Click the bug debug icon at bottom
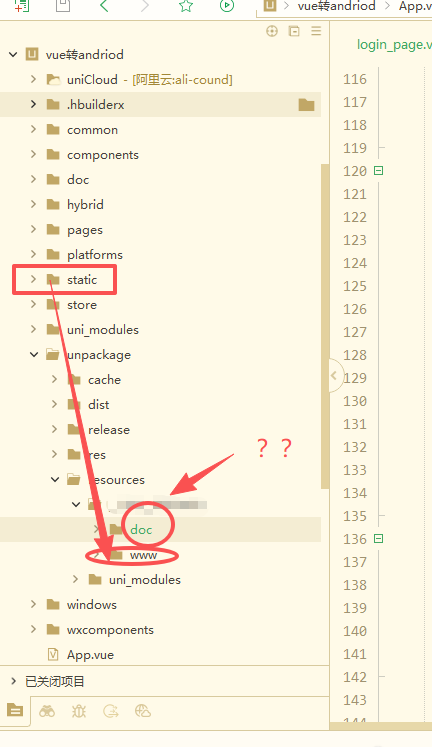Screen dimensions: 432x747 pyautogui.click(x=79, y=712)
